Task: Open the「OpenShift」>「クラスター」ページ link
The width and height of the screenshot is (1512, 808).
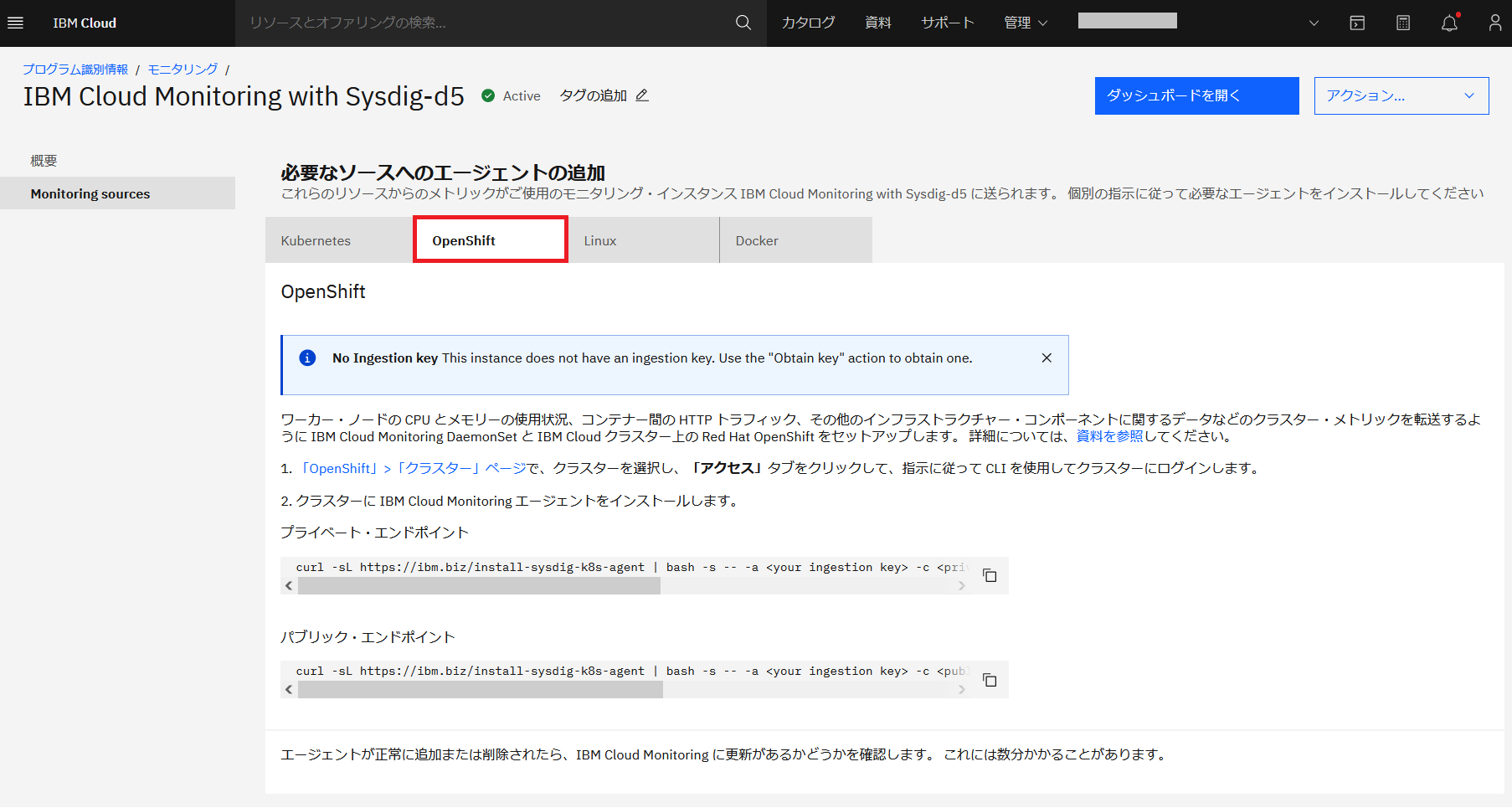Action: [411, 468]
